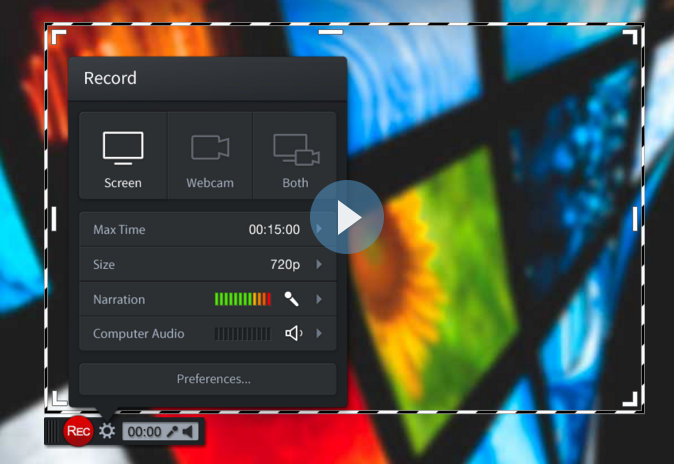This screenshot has width=674, height=464.
Task: Click the toolbar microphone indicator icon
Action: 172,431
